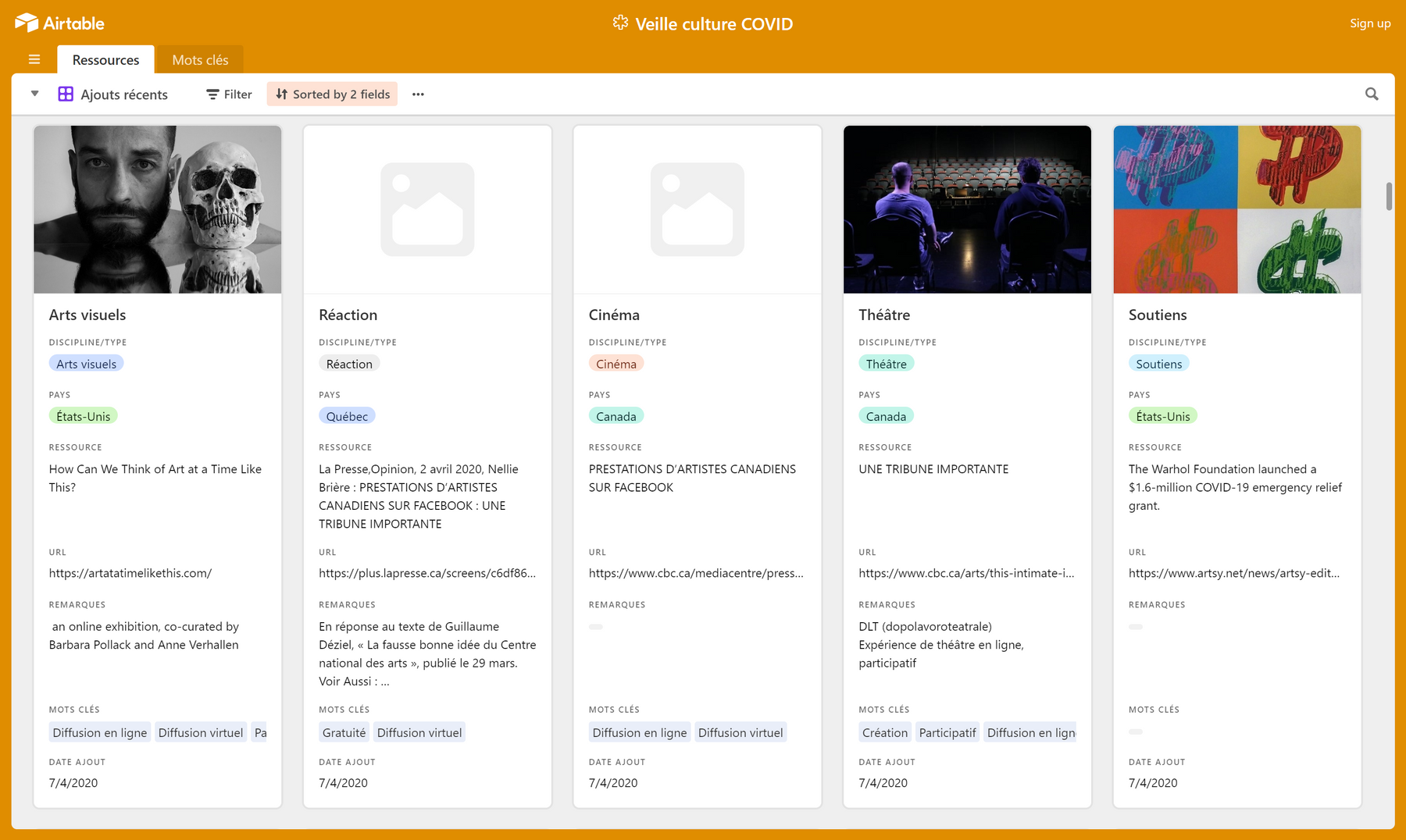
Task: Open the Théâtre card theater photo
Action: click(x=967, y=209)
